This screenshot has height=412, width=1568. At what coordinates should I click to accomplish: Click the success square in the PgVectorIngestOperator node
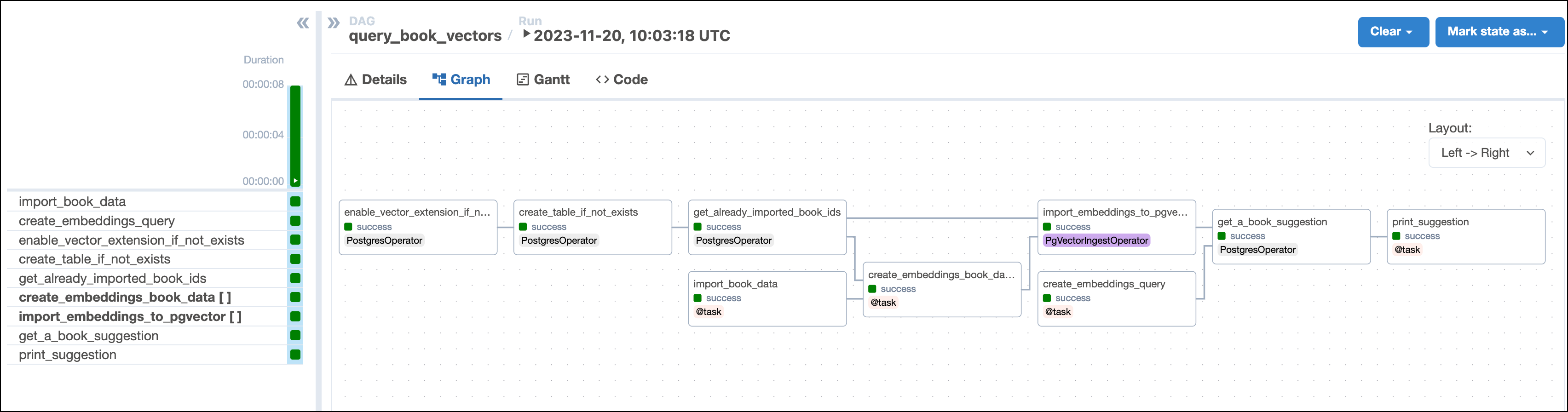click(x=1048, y=226)
